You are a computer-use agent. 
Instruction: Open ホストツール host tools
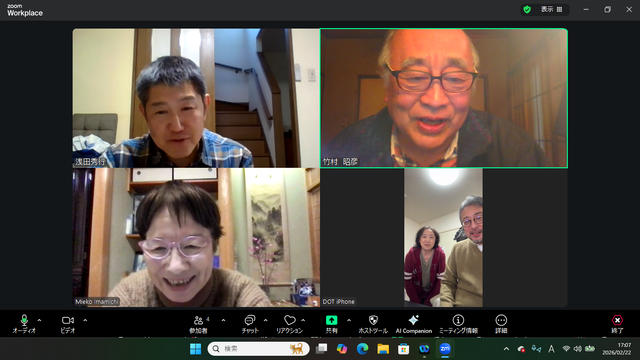click(373, 324)
